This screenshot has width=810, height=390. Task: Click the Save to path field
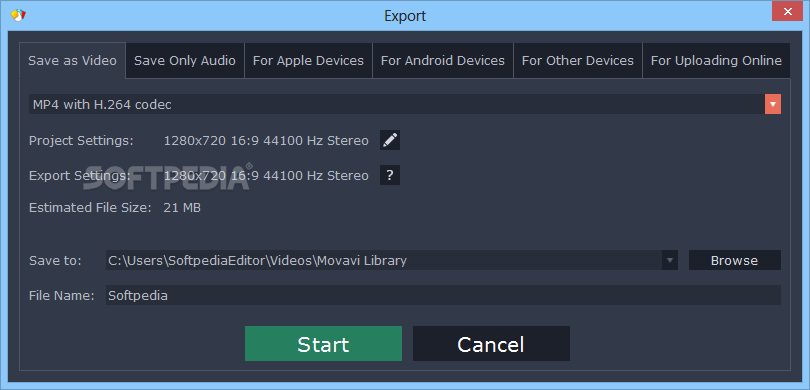(x=384, y=260)
